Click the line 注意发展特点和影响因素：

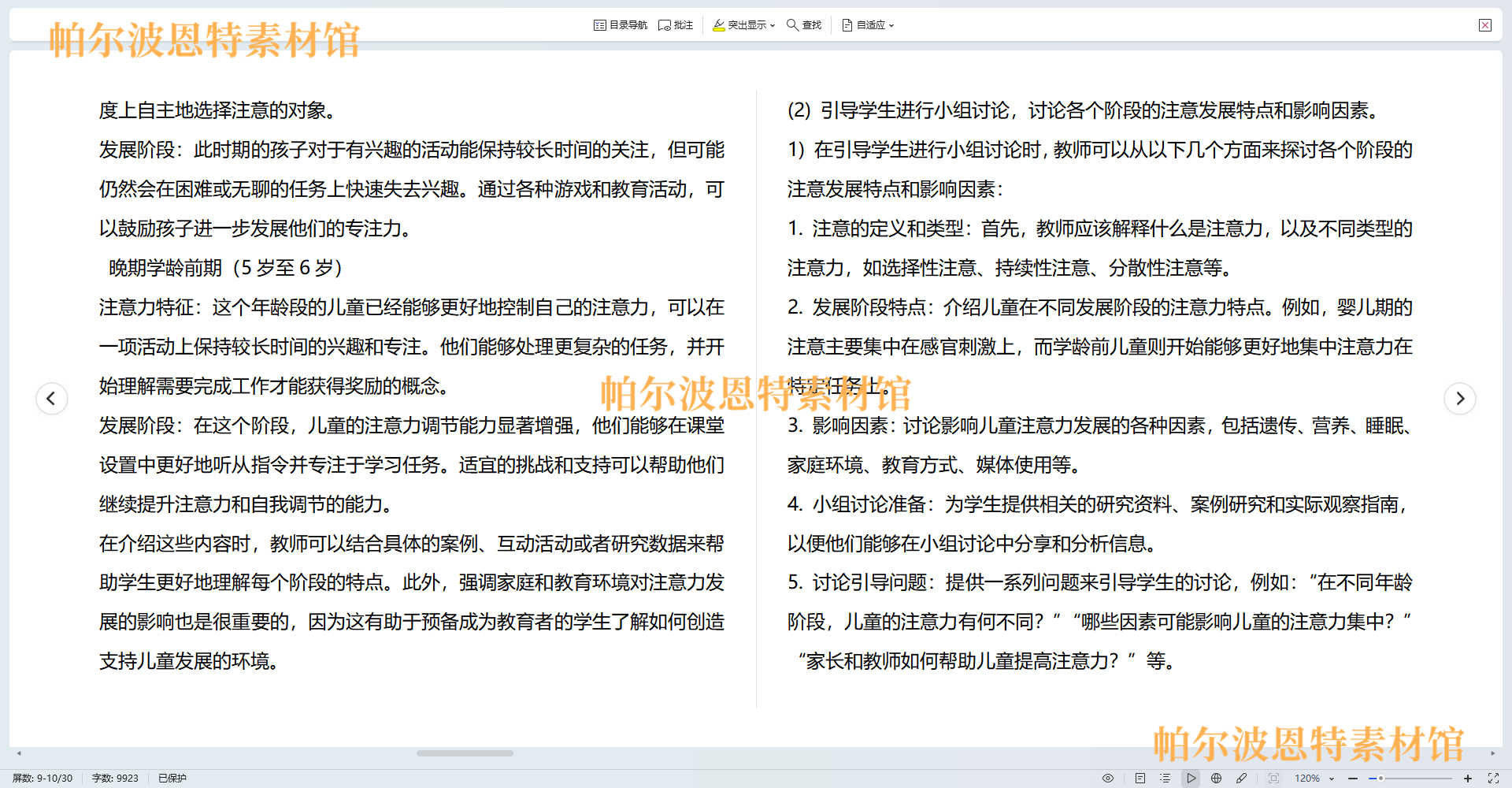click(x=895, y=189)
